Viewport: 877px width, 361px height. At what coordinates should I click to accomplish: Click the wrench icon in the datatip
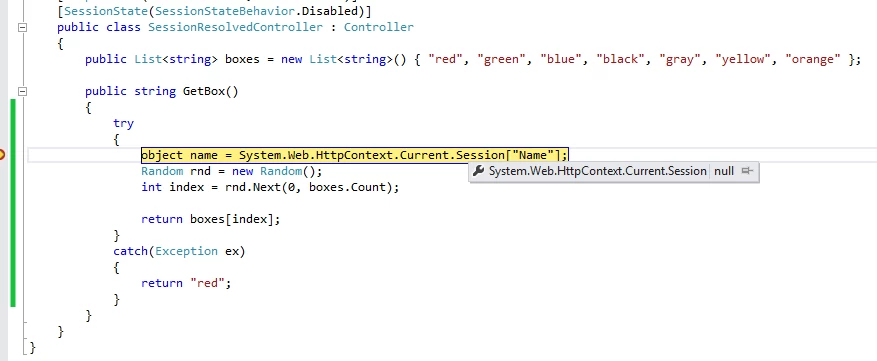(478, 171)
